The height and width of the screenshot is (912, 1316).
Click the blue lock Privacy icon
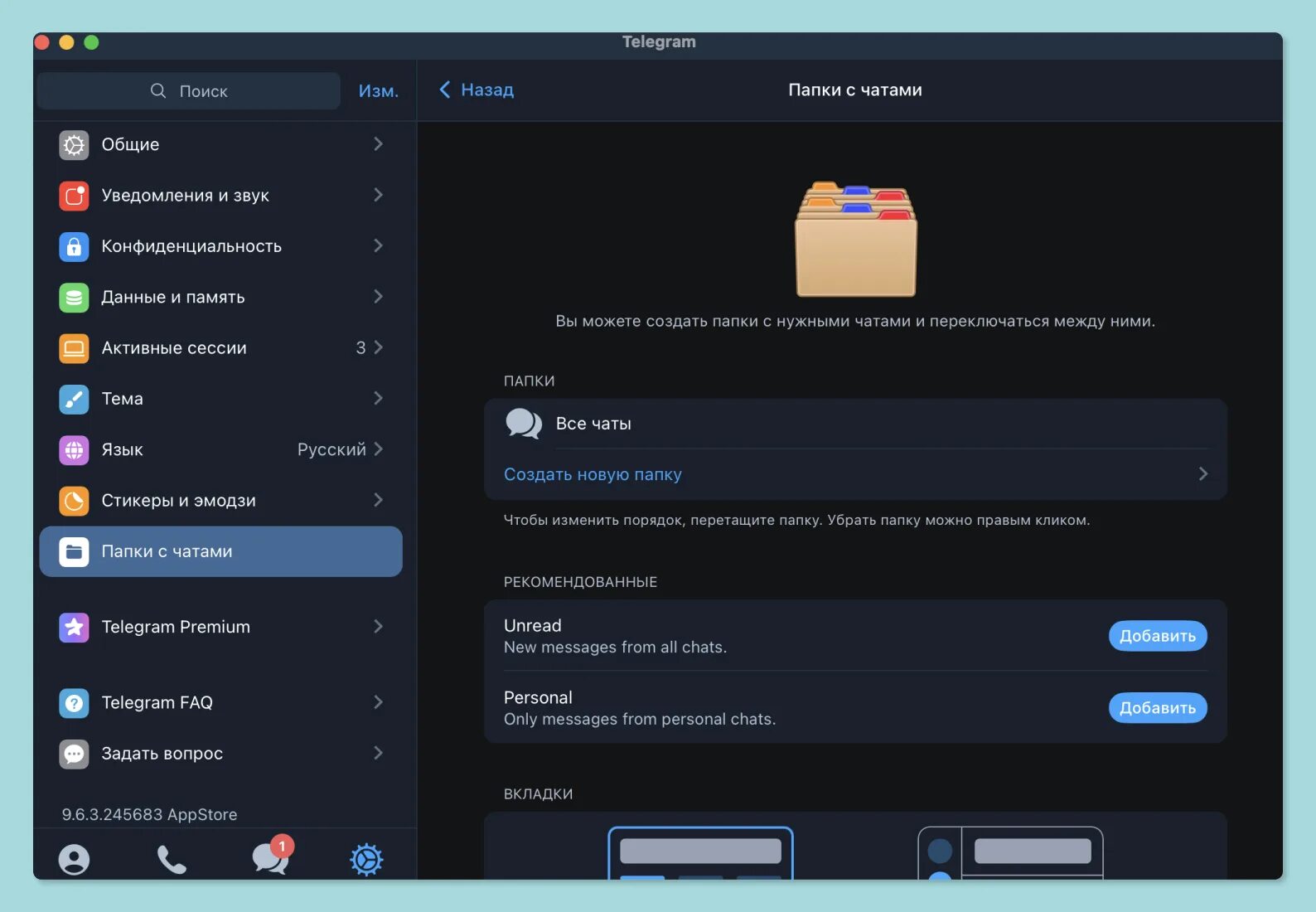(74, 246)
